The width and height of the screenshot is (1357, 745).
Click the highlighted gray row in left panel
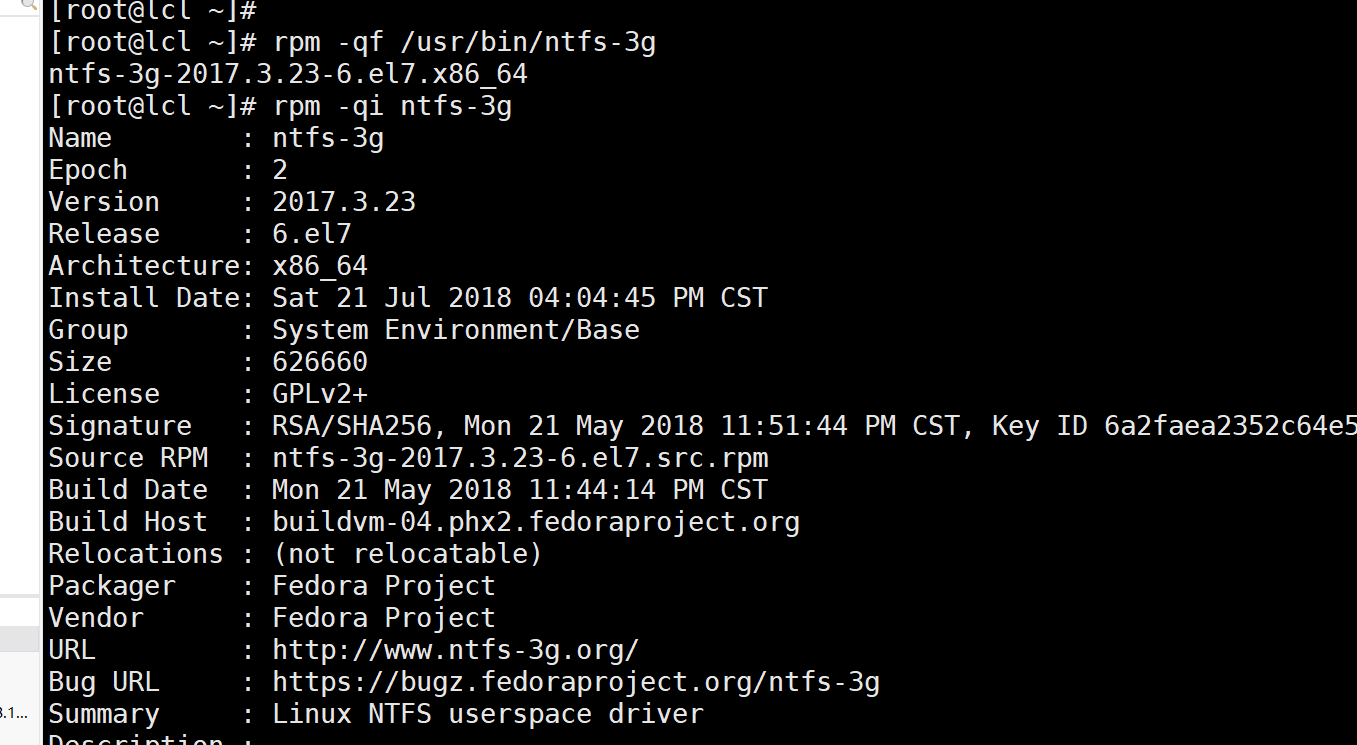18,639
